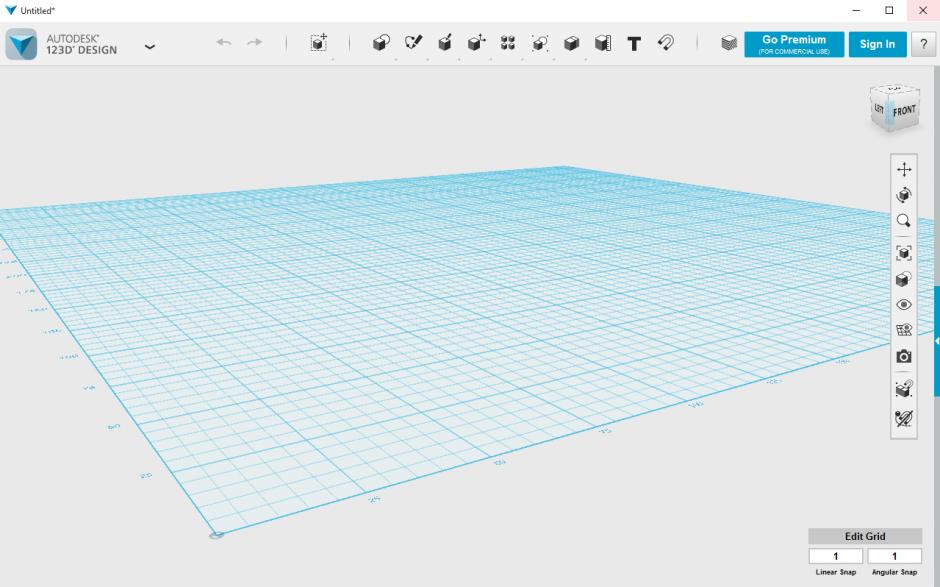Toggle the sketch visibility icon at bar bottom

click(904, 418)
